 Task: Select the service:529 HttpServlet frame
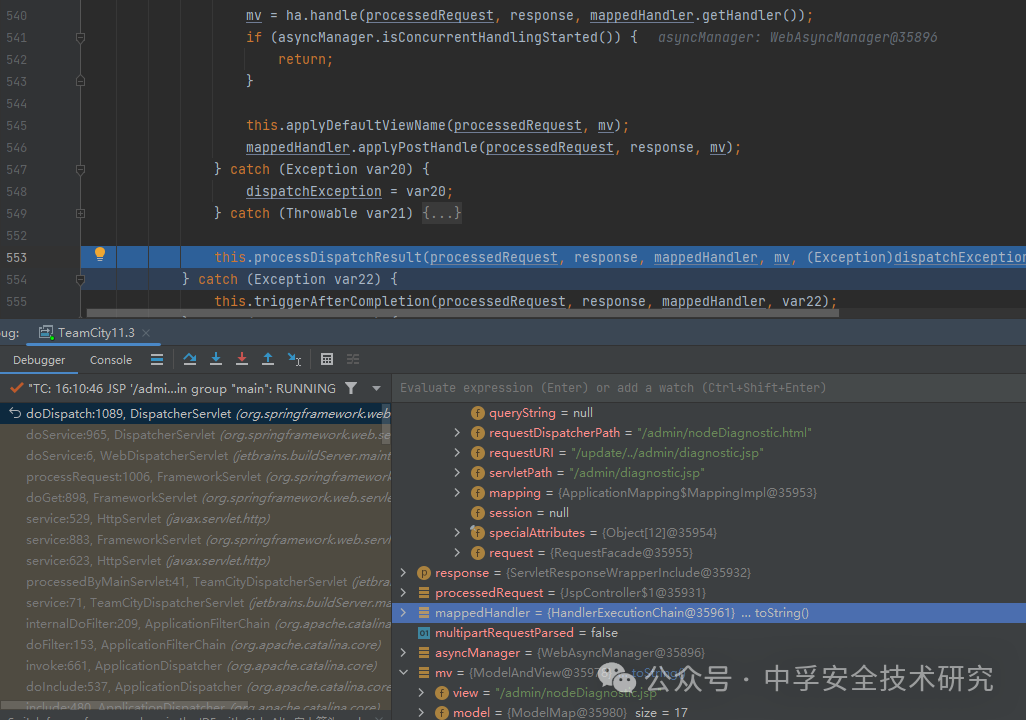[196, 519]
